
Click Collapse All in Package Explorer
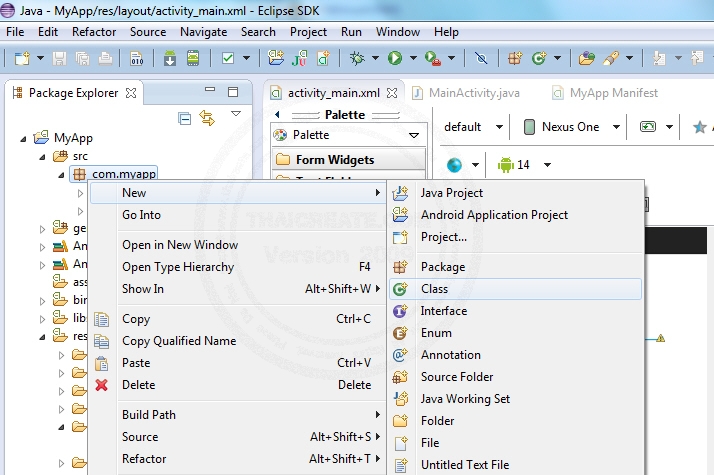(x=184, y=118)
